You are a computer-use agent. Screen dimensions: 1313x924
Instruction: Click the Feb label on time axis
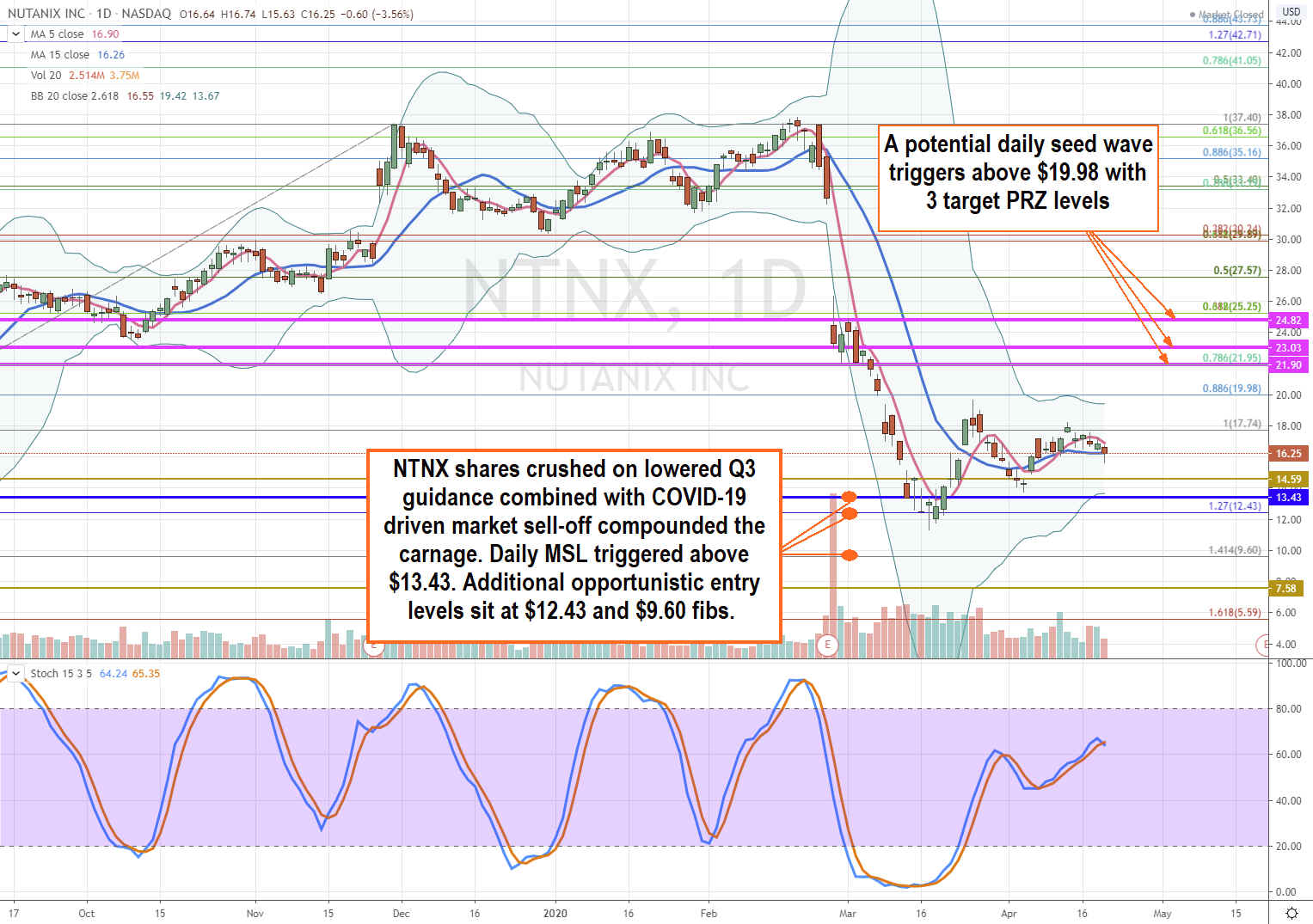709,914
